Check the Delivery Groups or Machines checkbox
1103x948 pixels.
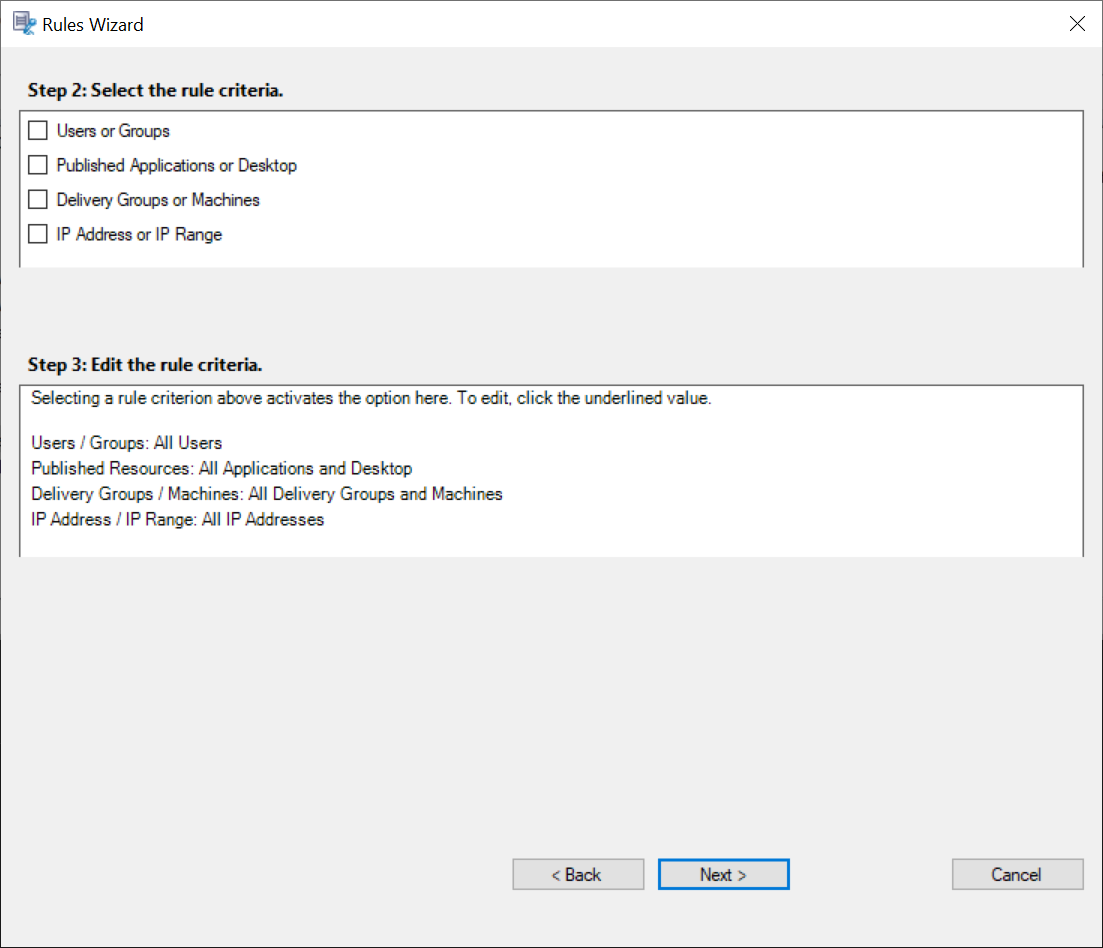pos(38,200)
